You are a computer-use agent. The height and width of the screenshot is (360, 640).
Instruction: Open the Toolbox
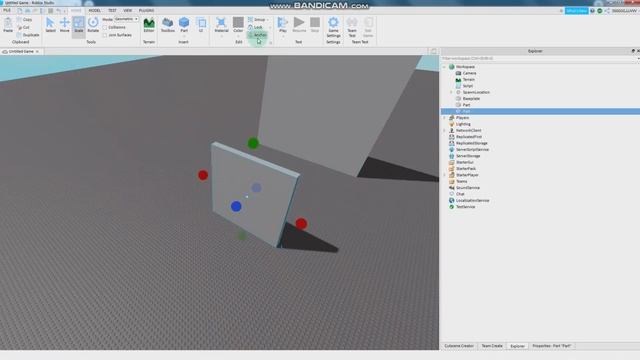click(x=167, y=25)
